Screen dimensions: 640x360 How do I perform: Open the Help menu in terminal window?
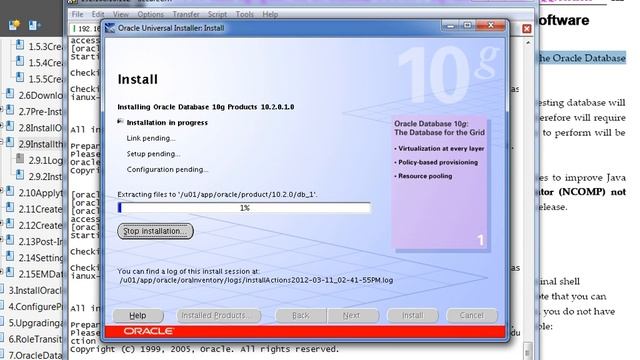pos(270,14)
